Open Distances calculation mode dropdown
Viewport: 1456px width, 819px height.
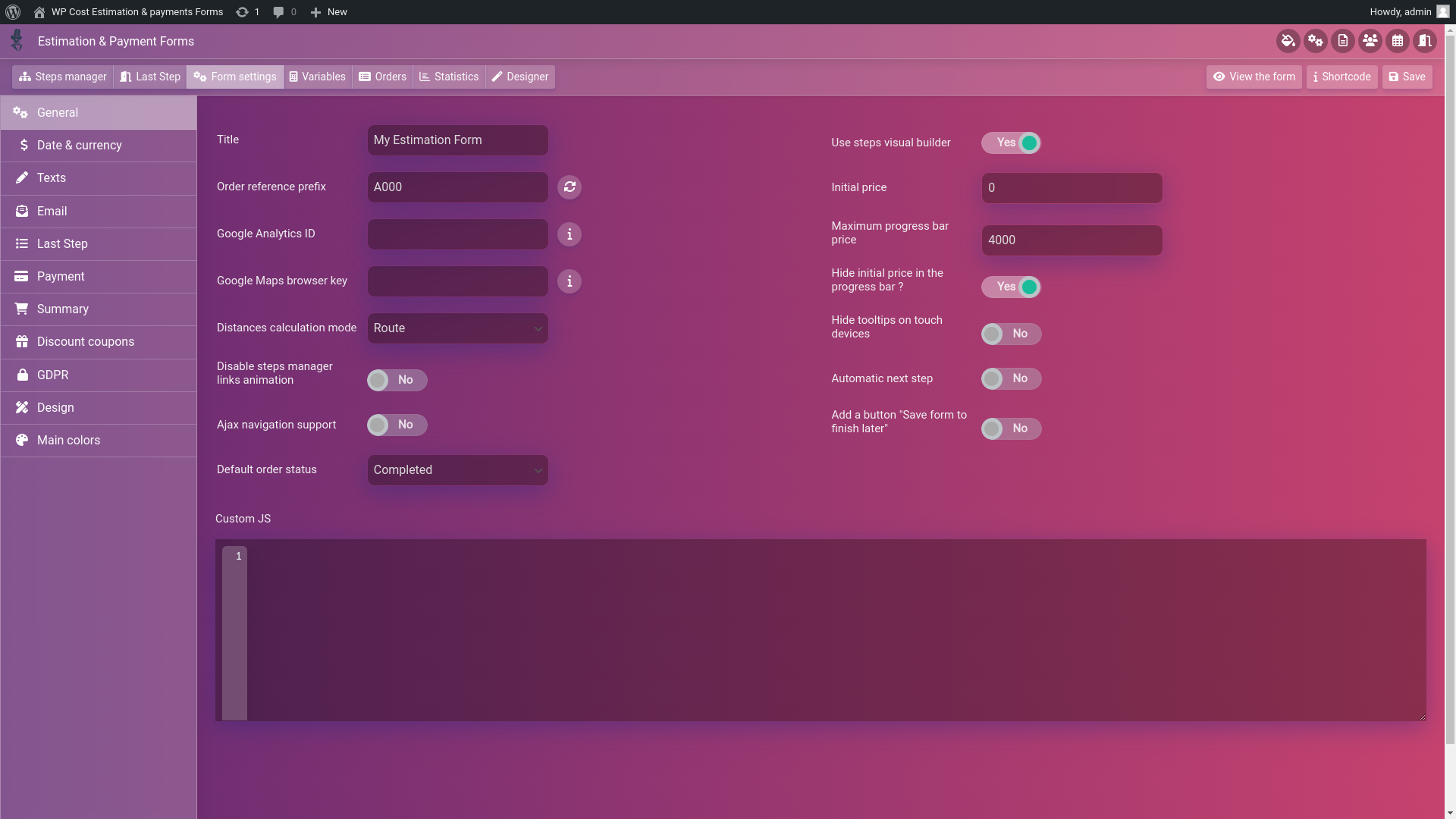coord(457,328)
